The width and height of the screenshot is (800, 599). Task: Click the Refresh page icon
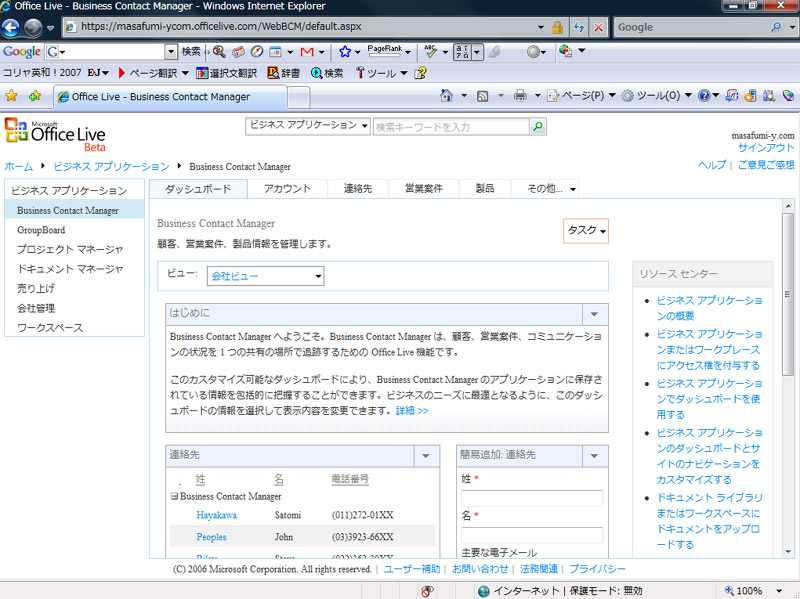579,27
